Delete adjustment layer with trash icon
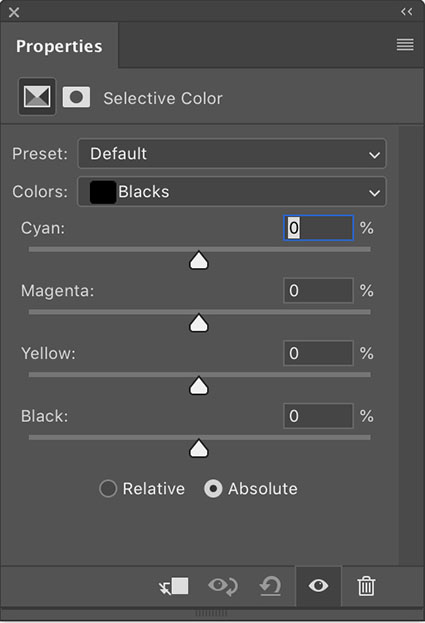The height and width of the screenshot is (623, 425). point(366,586)
